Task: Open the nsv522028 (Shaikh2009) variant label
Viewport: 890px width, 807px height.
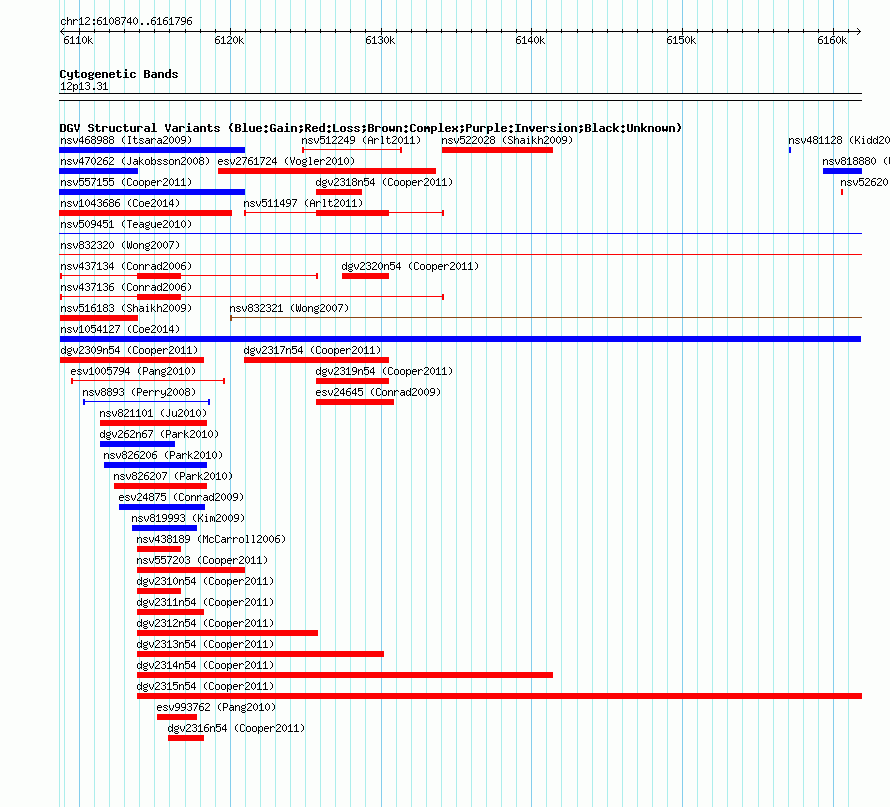Action: [x=507, y=140]
